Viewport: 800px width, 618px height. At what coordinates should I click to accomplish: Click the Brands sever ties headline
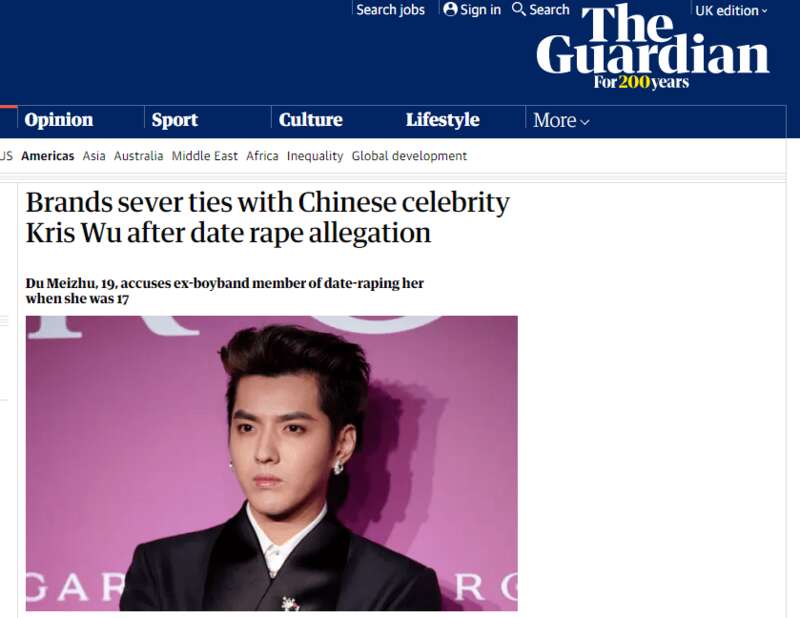pos(267,218)
